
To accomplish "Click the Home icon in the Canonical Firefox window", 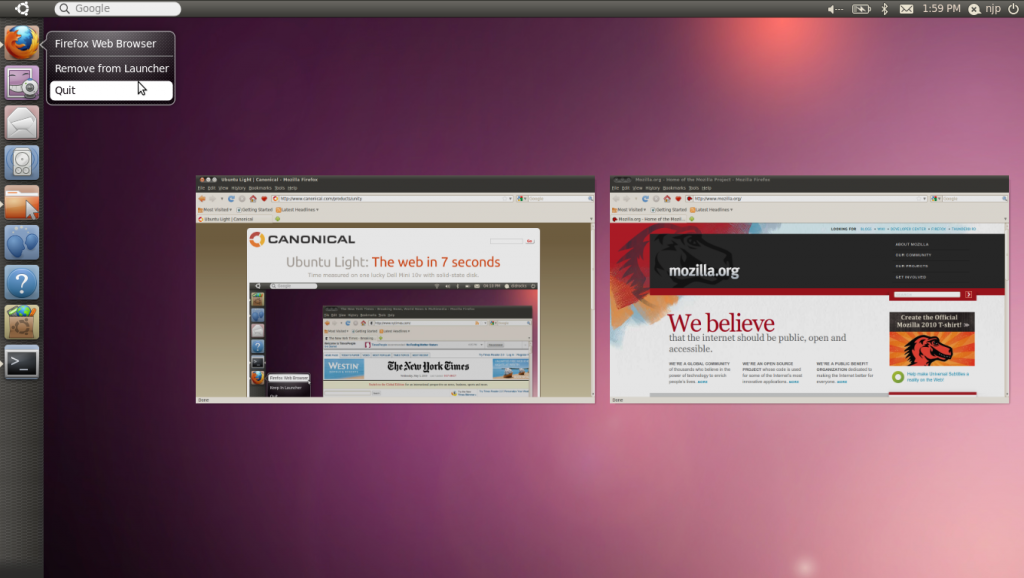I will 253,198.
